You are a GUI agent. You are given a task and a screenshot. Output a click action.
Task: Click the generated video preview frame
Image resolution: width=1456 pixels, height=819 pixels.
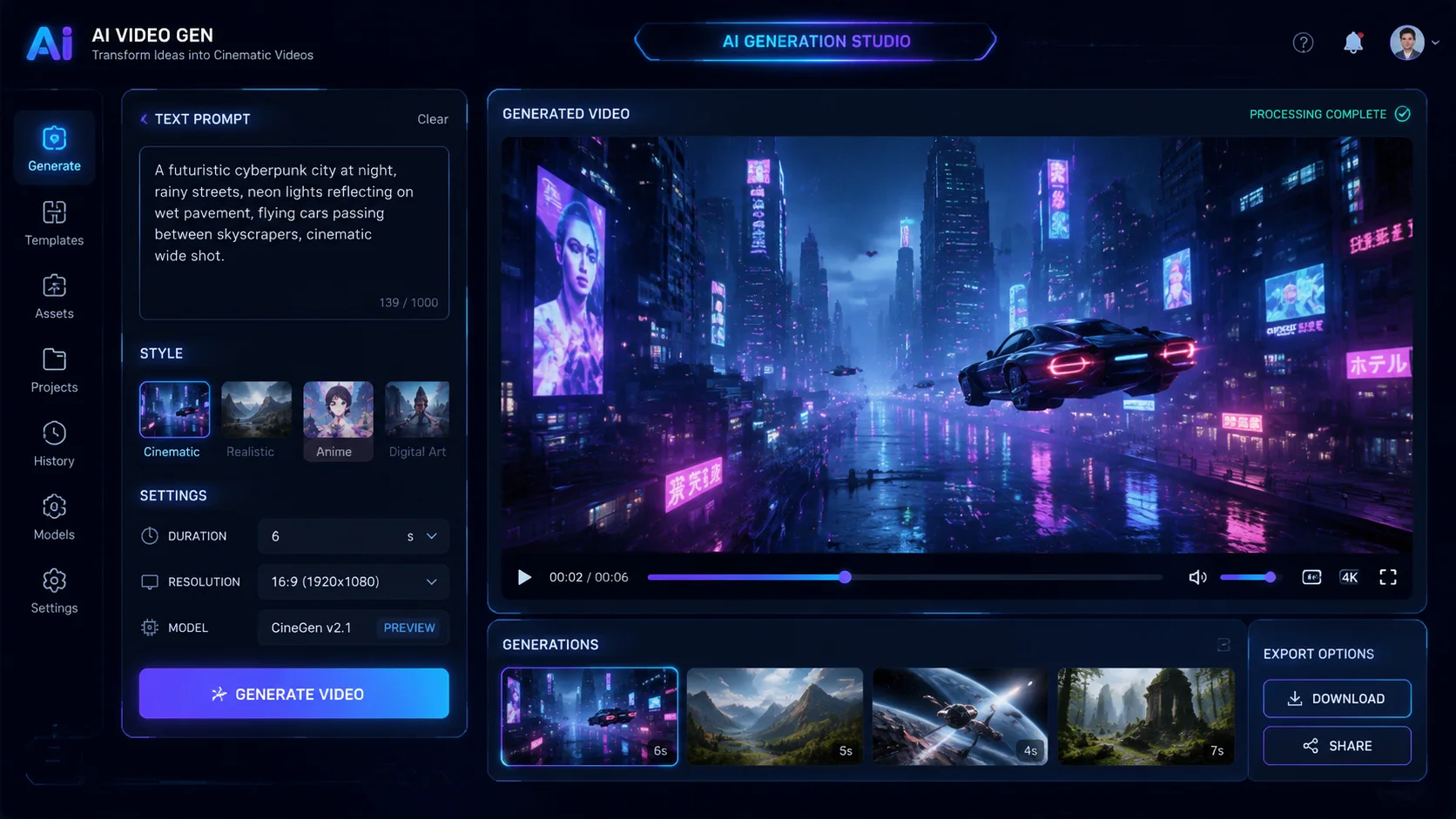(956, 345)
